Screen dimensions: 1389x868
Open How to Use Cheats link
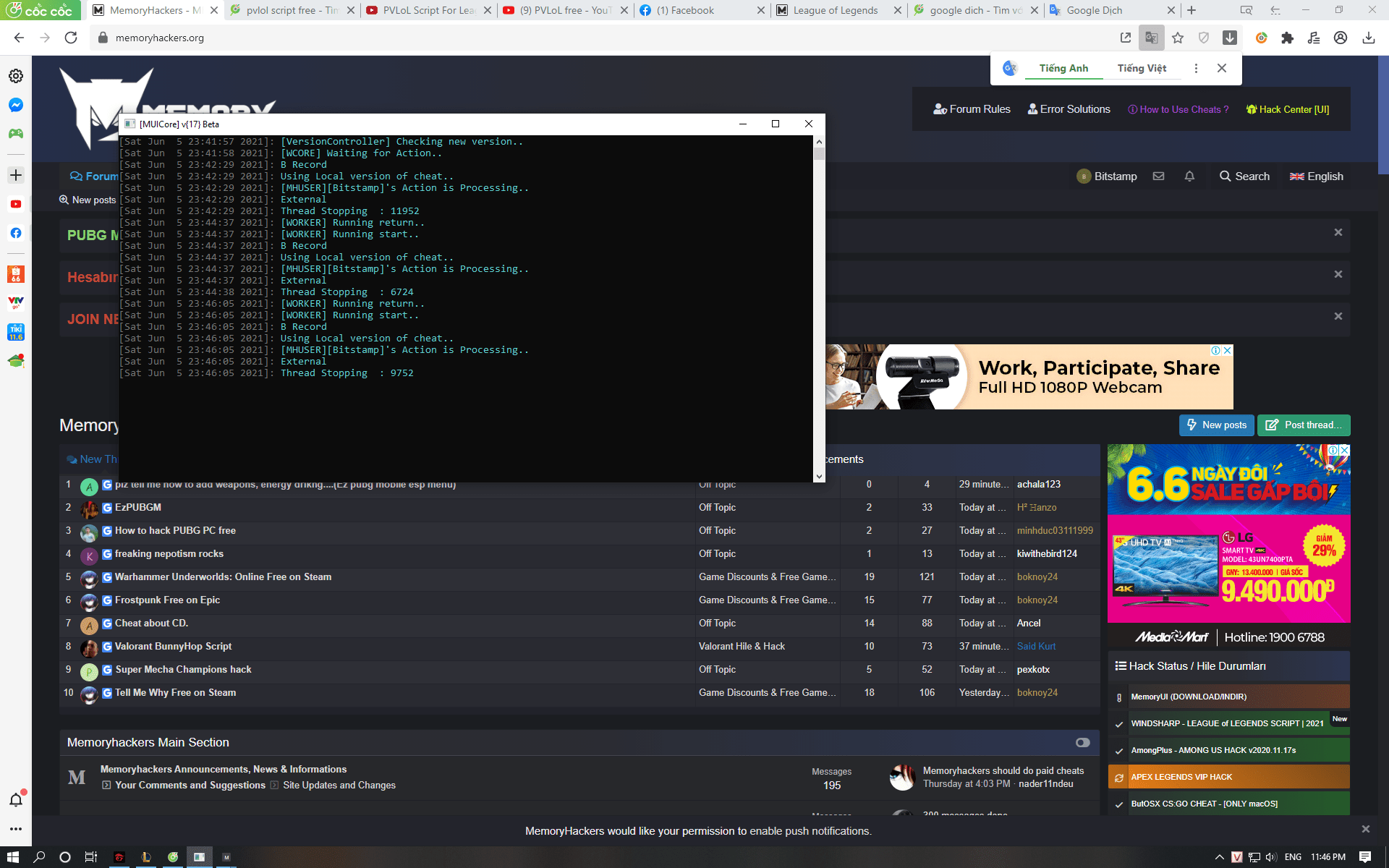click(1178, 109)
